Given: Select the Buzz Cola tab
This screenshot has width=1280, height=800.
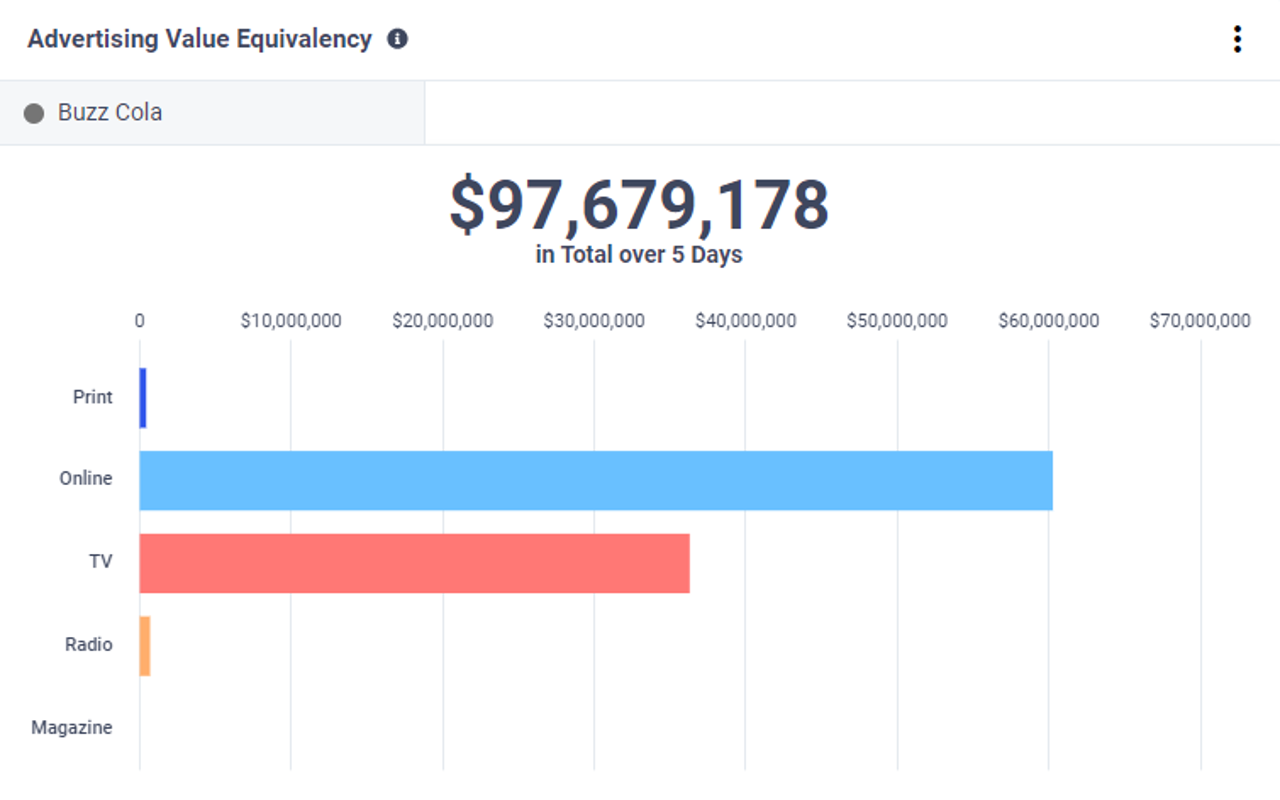Looking at the screenshot, I should click(110, 113).
